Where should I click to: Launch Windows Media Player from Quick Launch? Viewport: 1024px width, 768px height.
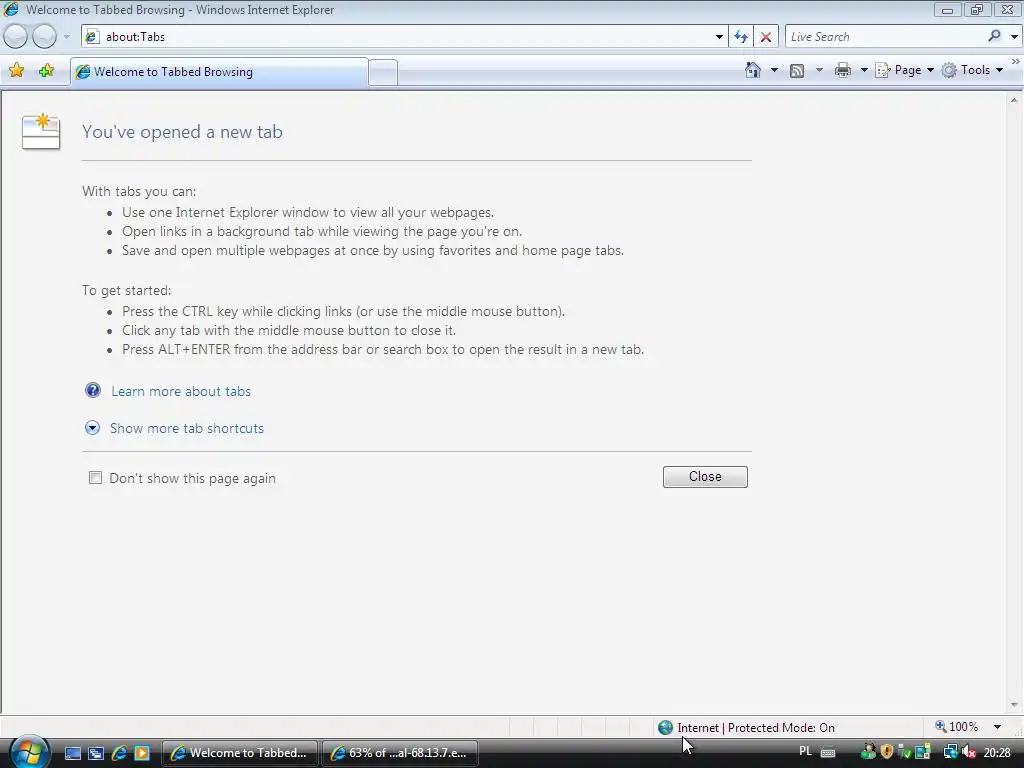coord(142,753)
